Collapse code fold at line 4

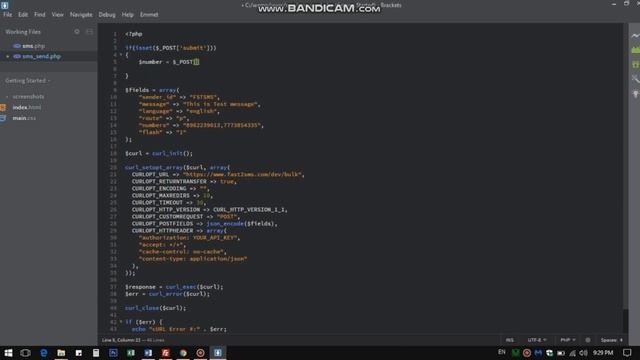(x=121, y=55)
